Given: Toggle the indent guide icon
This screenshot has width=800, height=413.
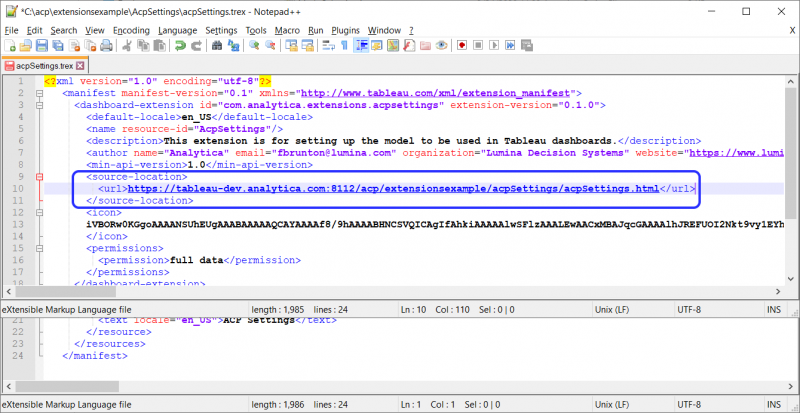Looking at the screenshot, I should click(362, 46).
